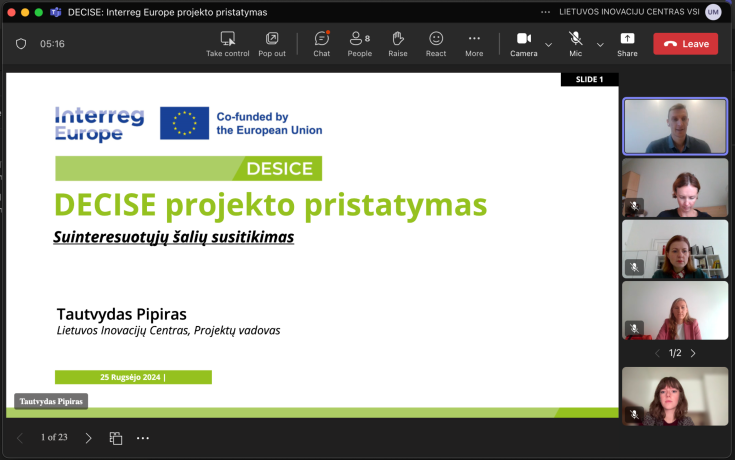
Task: Open the React emoji picker
Action: (x=436, y=44)
